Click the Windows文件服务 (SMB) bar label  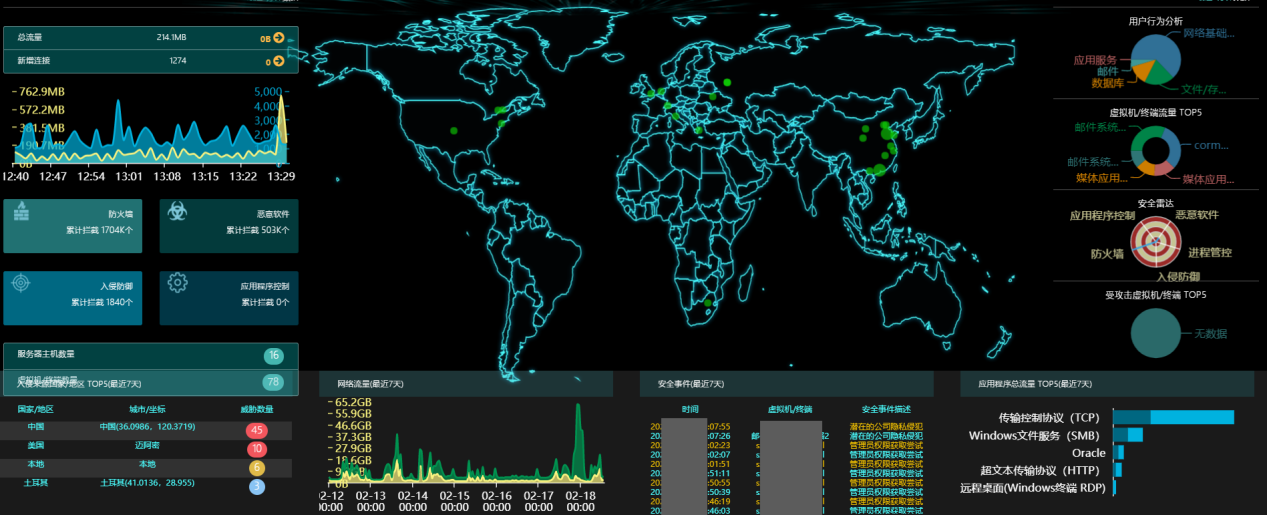click(x=1034, y=435)
